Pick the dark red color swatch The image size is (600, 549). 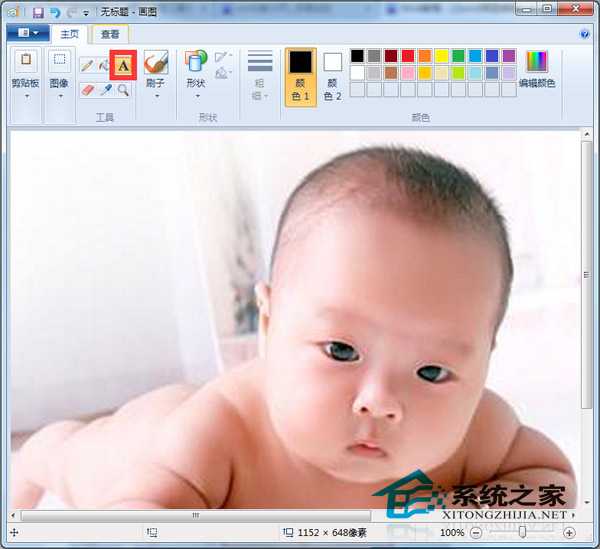[391, 56]
